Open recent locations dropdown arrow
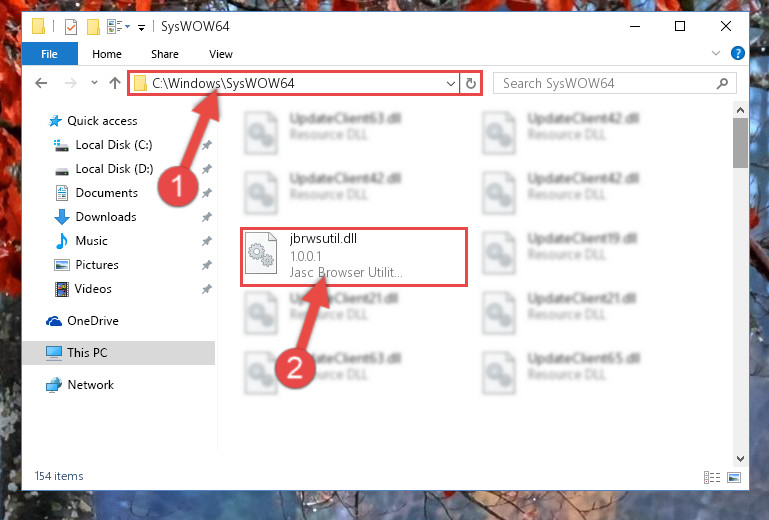 pos(94,83)
